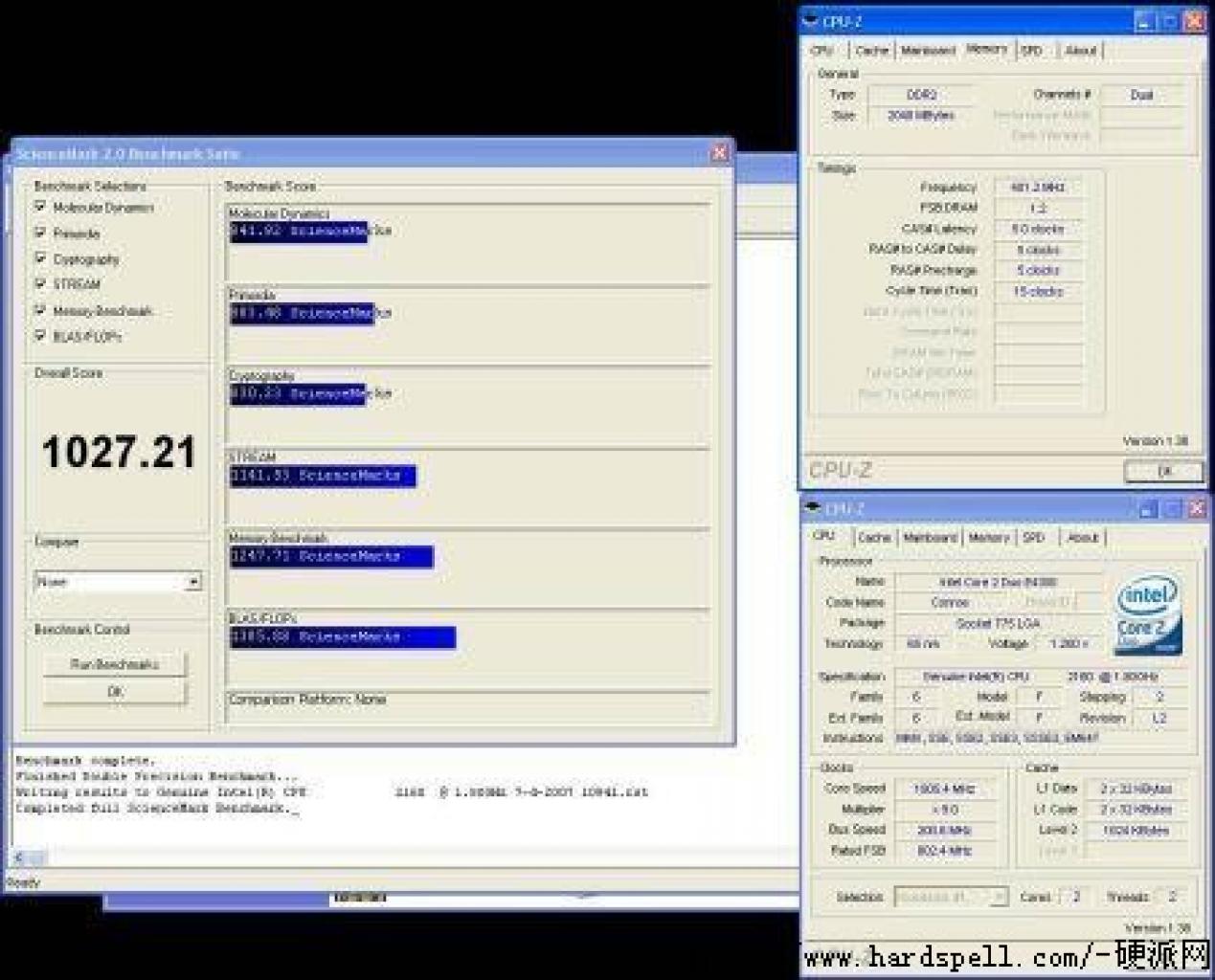Click the Comparison Platform: None text
The height and width of the screenshot is (980, 1215).
306,700
